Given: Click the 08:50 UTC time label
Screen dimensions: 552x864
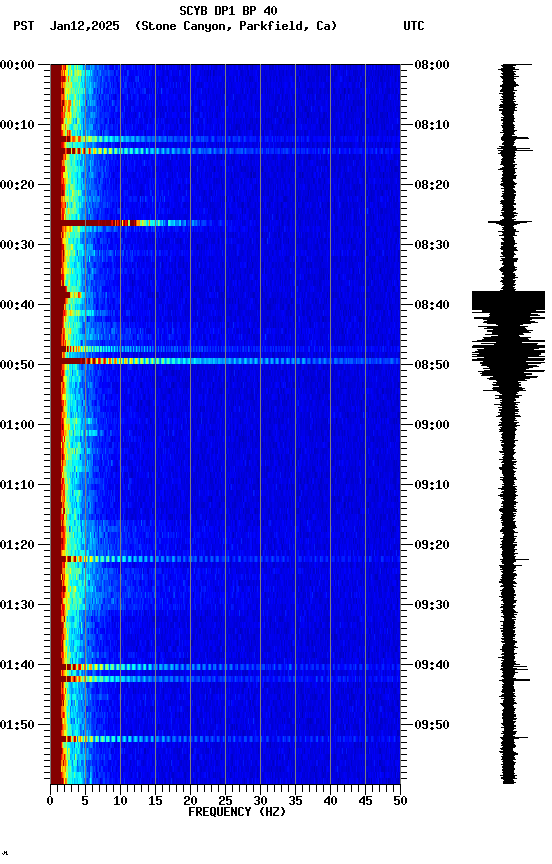Looking at the screenshot, I should (x=432, y=365).
